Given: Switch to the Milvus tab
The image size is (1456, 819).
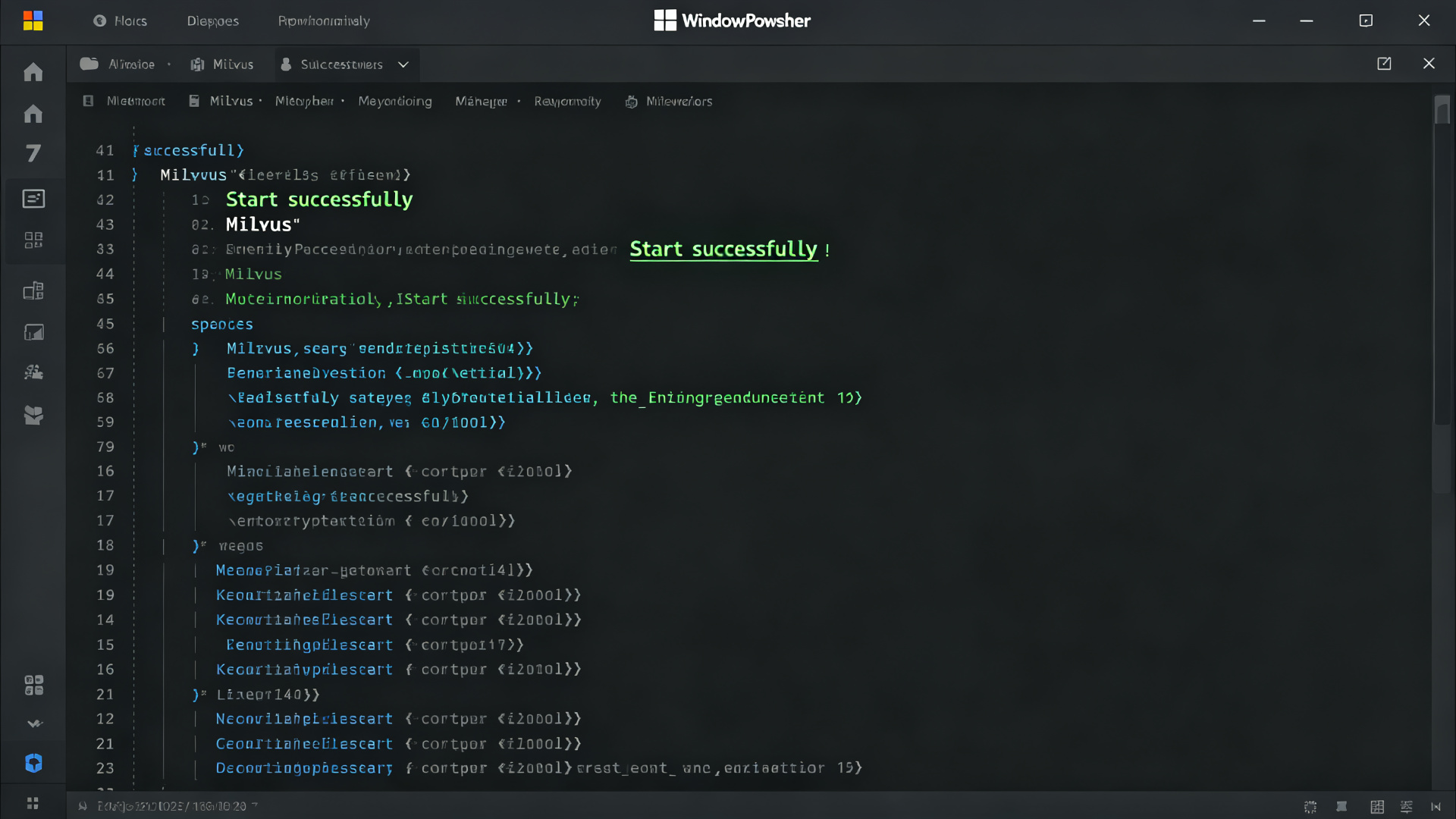Looking at the screenshot, I should (222, 64).
